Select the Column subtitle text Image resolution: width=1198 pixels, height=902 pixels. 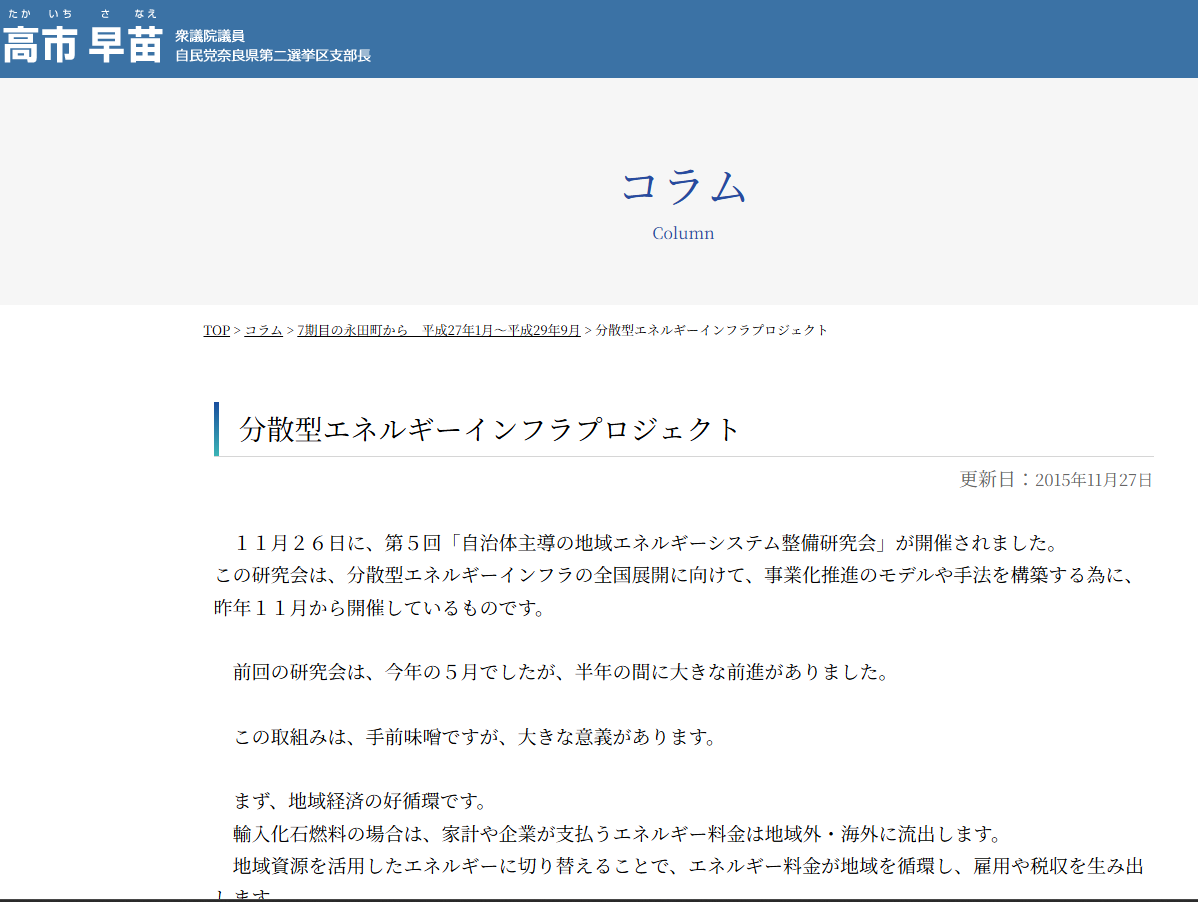coord(683,233)
